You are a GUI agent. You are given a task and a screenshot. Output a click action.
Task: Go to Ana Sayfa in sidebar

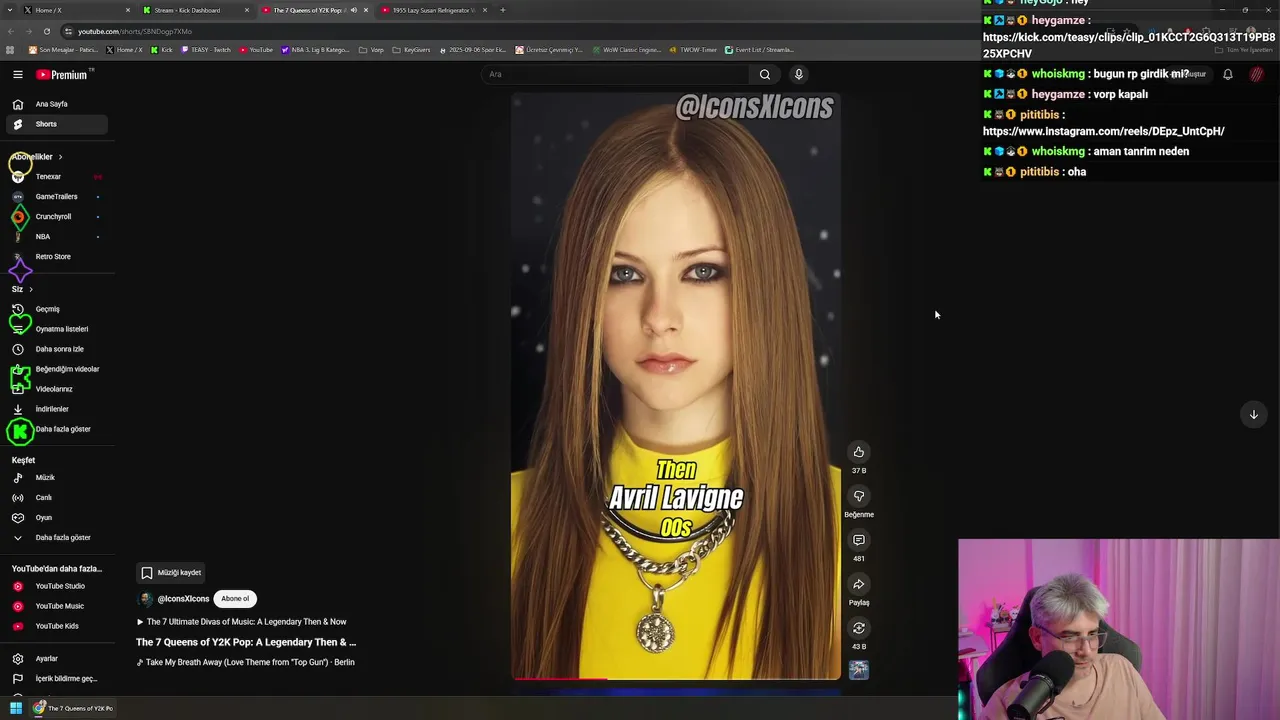coord(58,104)
